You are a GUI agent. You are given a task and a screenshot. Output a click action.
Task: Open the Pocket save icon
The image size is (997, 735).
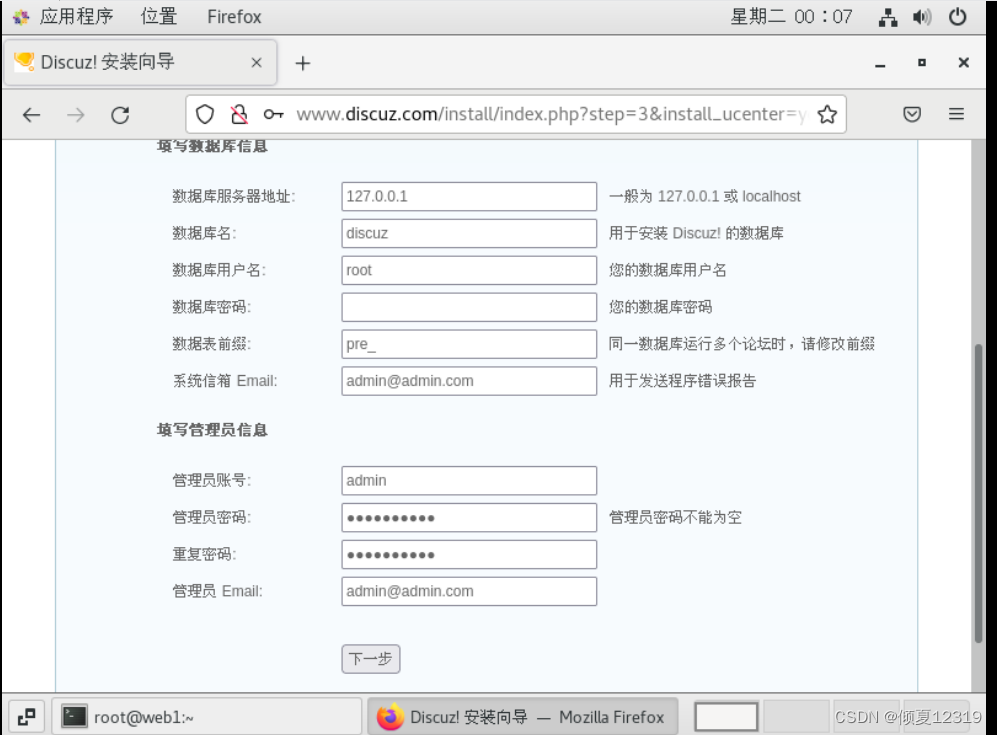(x=912, y=114)
